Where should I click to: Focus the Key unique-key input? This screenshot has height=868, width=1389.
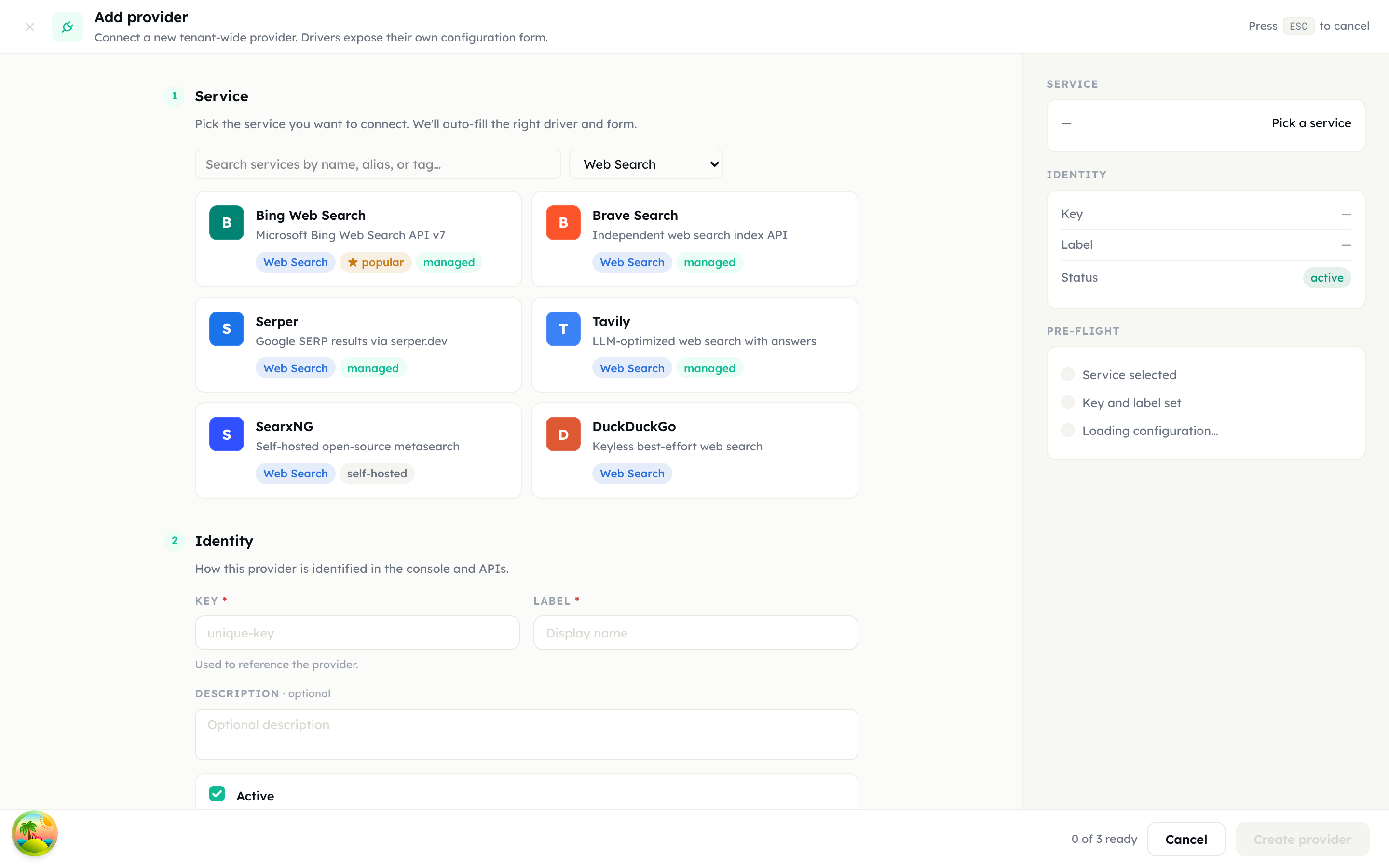click(x=357, y=633)
